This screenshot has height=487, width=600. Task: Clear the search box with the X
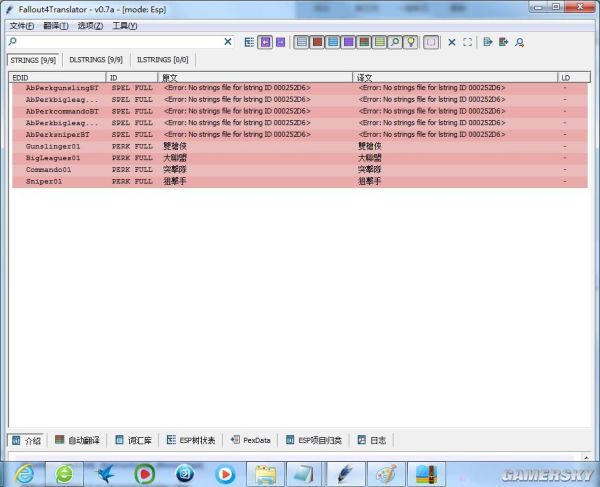click(228, 41)
